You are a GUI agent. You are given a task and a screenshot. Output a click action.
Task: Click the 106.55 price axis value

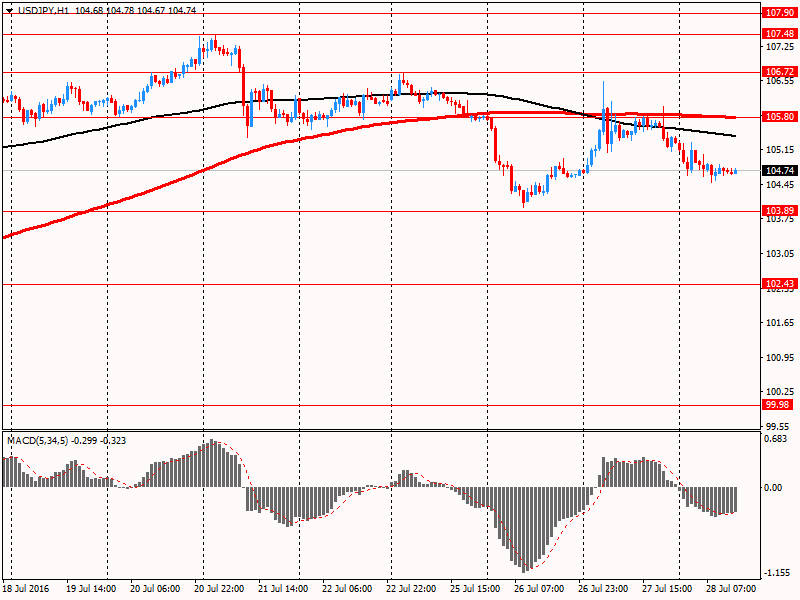(x=780, y=81)
